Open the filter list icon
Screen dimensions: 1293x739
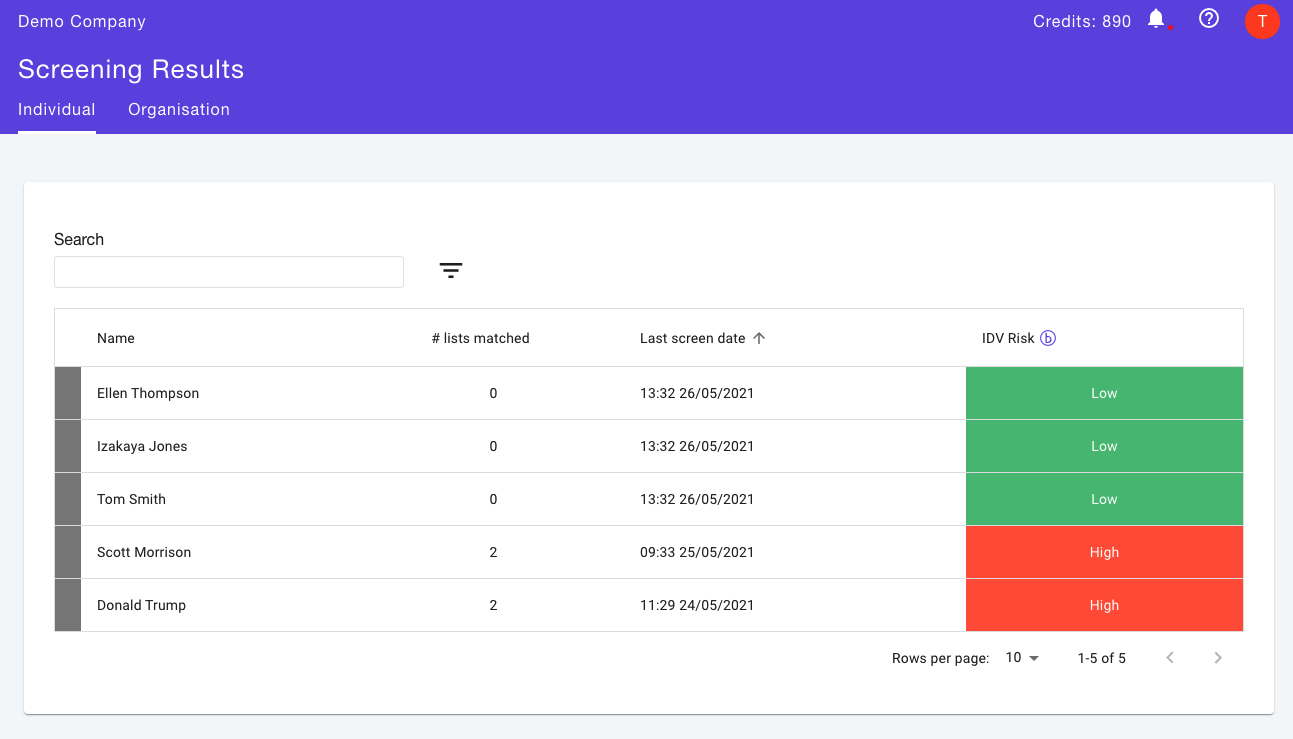coord(451,270)
